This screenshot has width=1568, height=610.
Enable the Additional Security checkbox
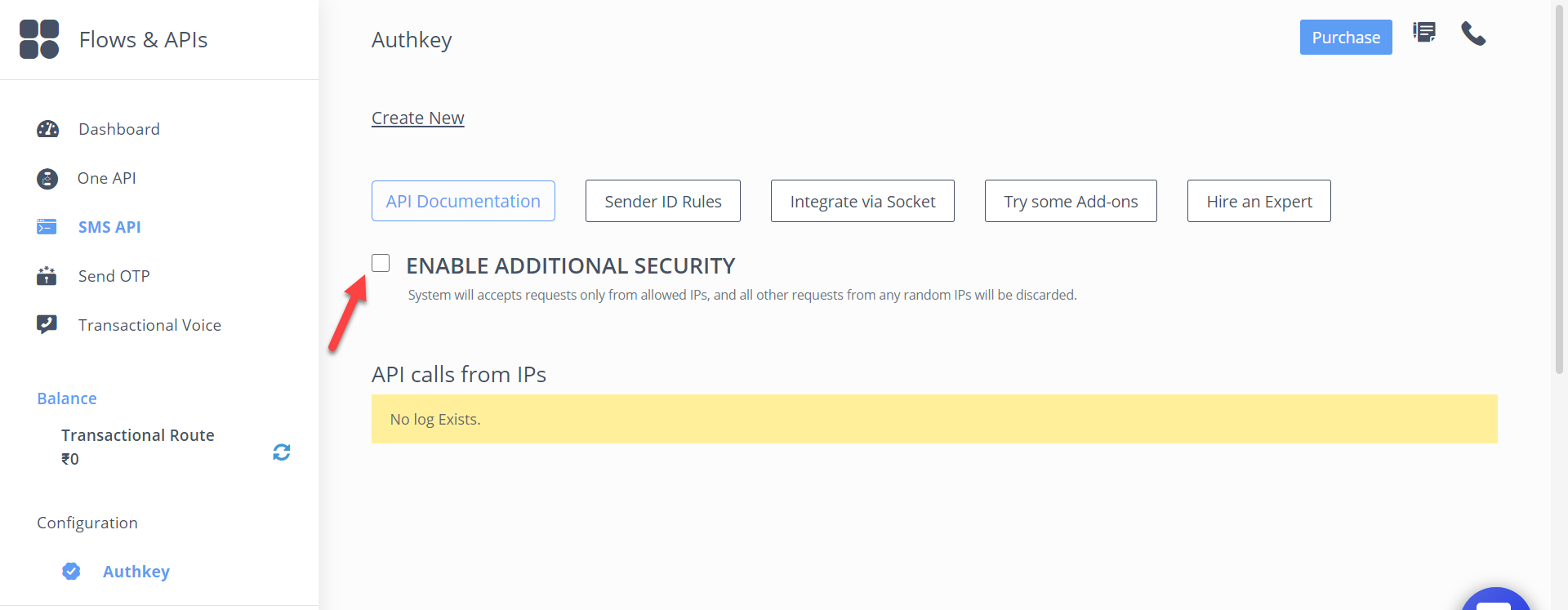381,263
